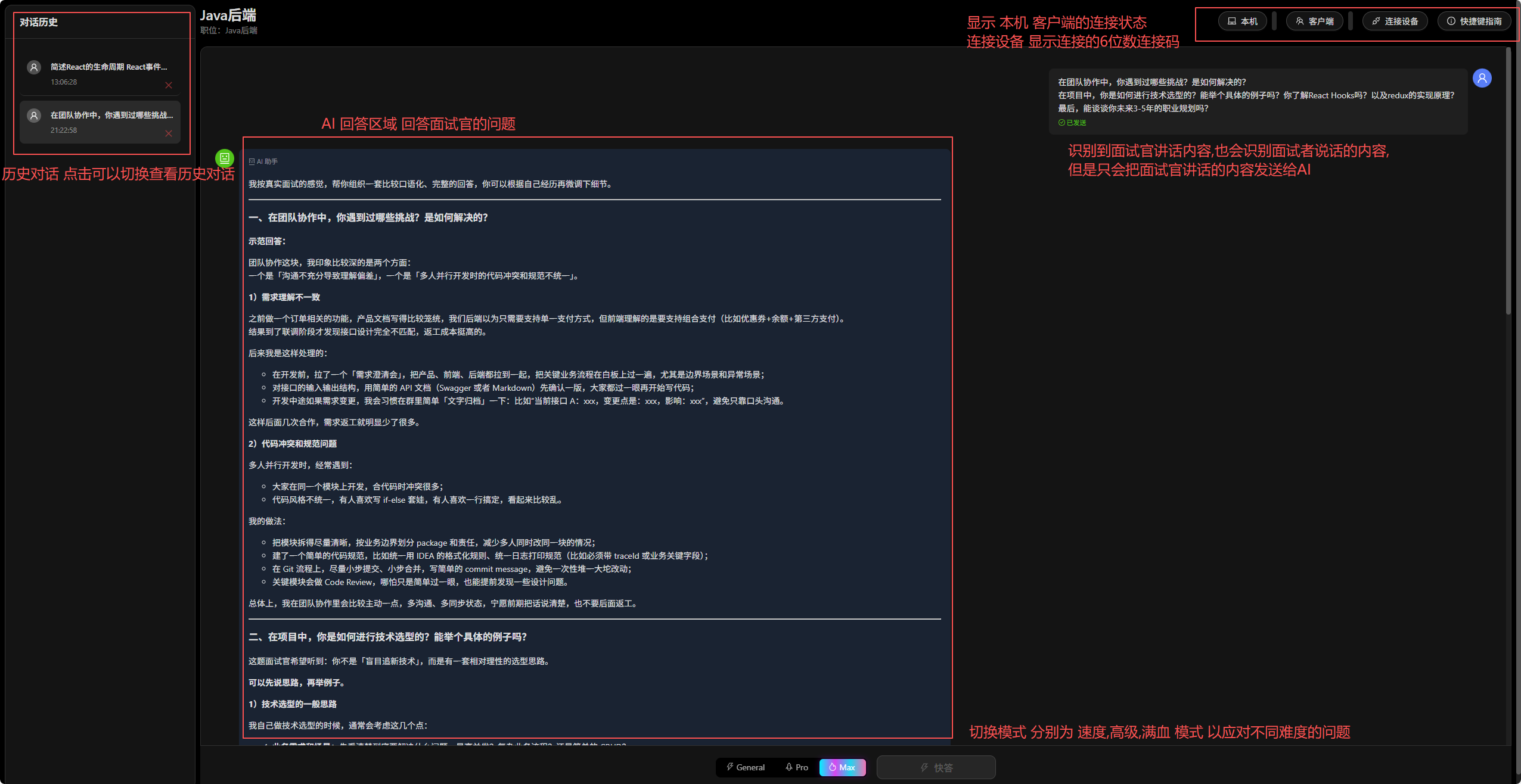The image size is (1521, 784).
Task: Select the 在团队协作中 history conversation
Action: [x=111, y=116]
